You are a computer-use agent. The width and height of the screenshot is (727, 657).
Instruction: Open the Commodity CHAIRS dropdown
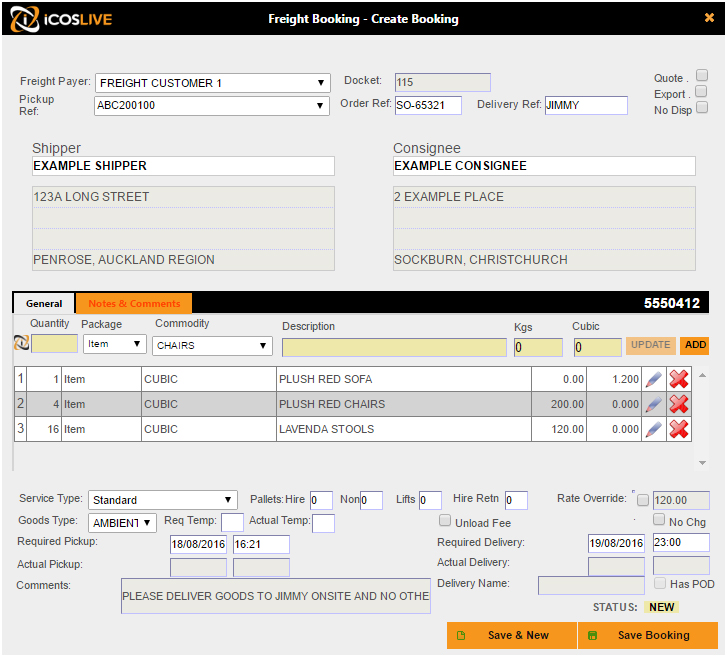point(212,345)
